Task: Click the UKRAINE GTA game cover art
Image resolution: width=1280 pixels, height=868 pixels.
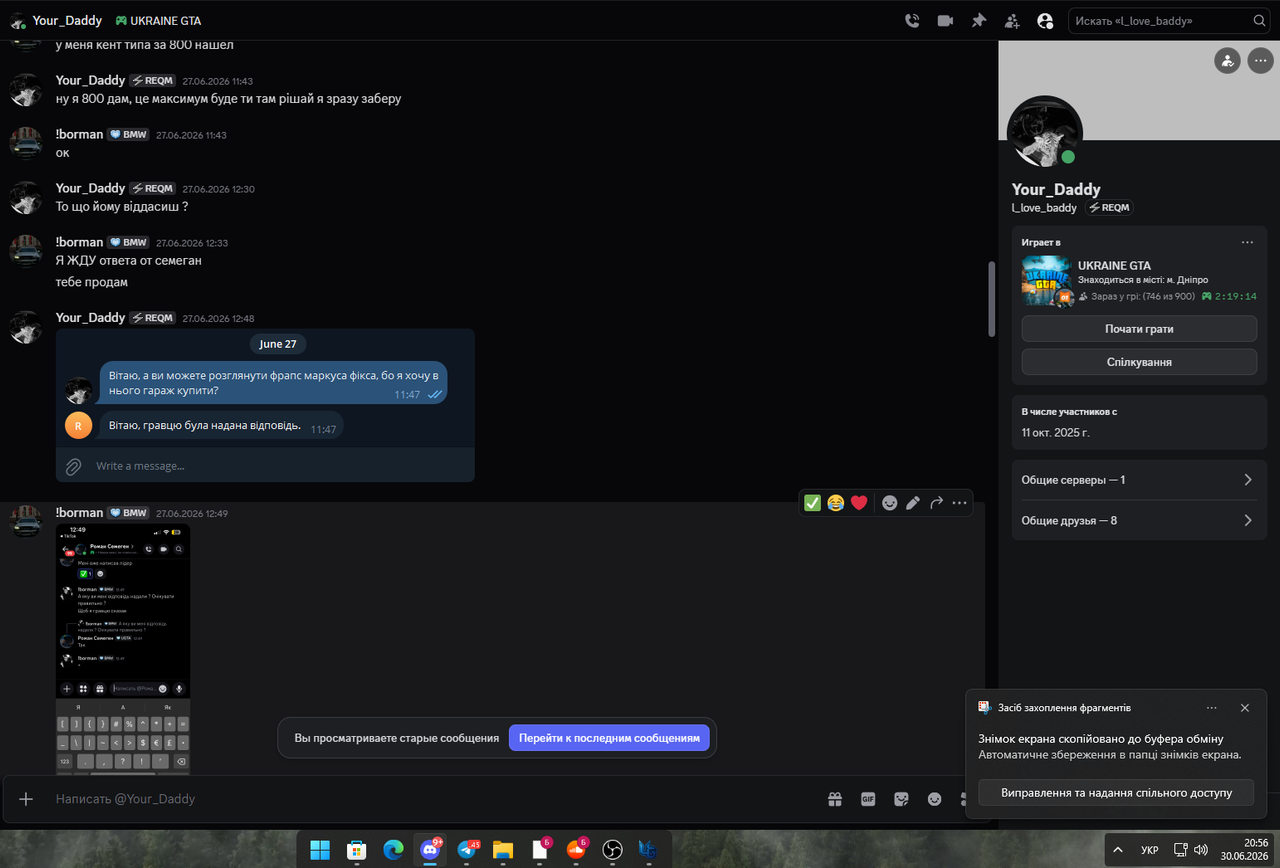Action: [x=1047, y=281]
